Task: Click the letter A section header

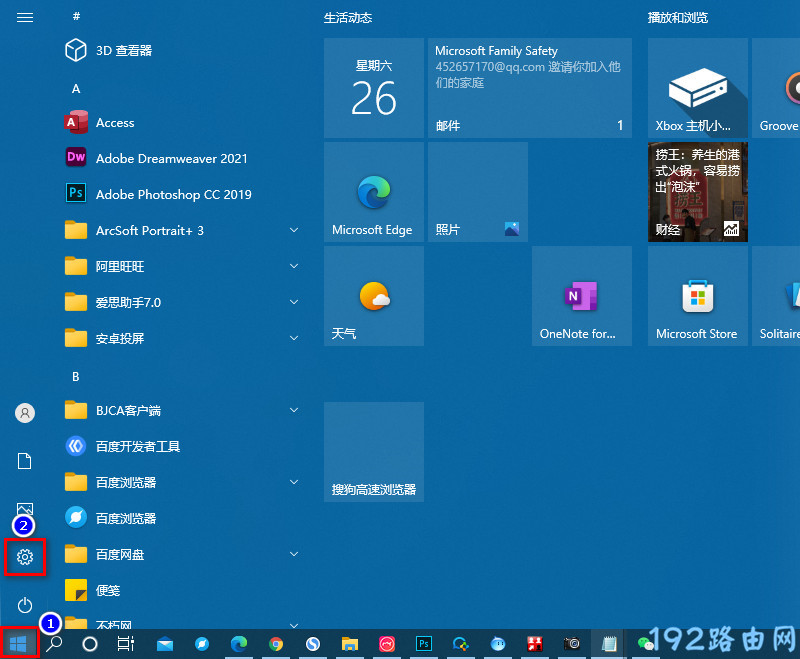Action: point(76,89)
